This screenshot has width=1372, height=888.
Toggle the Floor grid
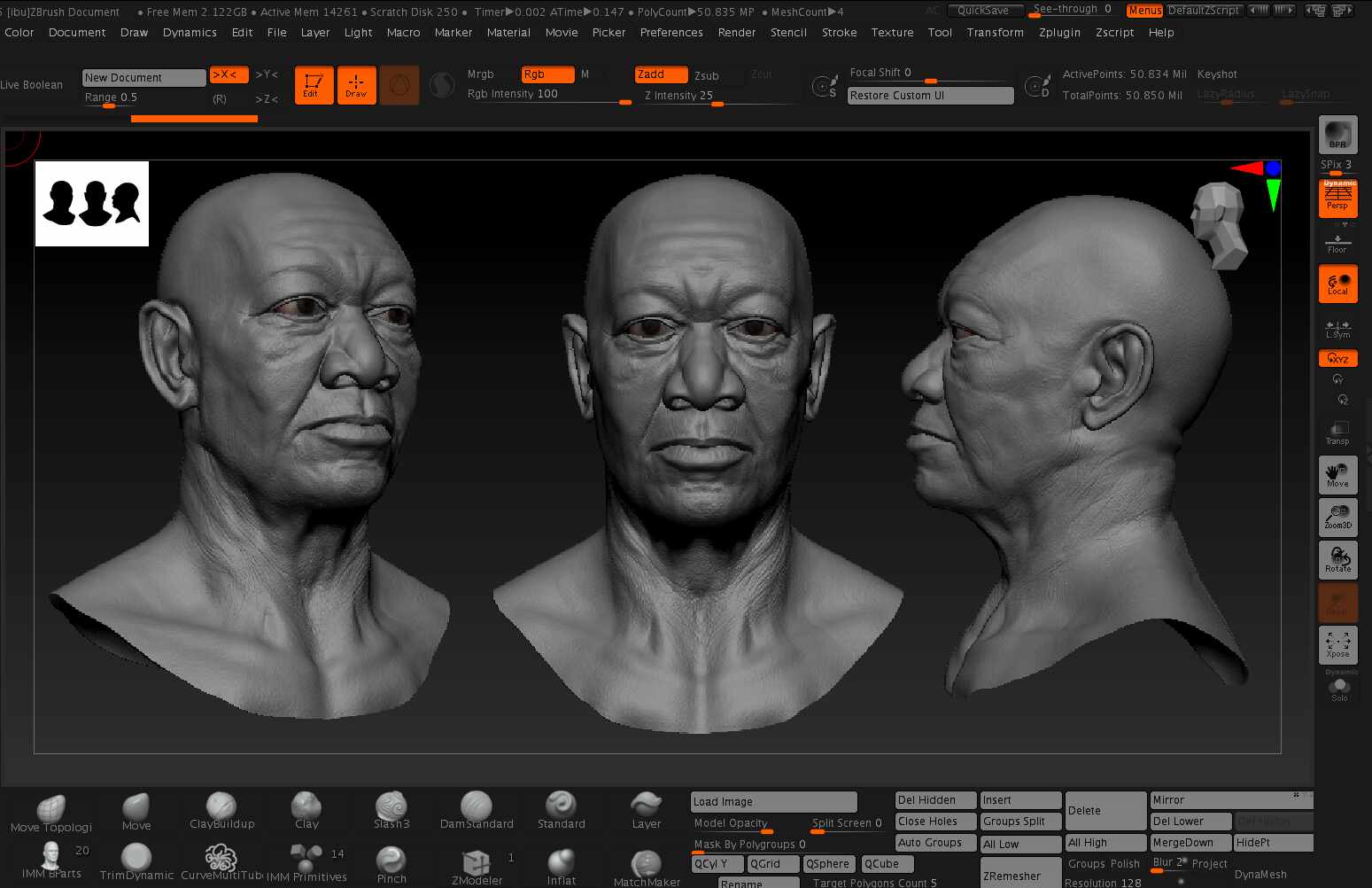(1337, 241)
